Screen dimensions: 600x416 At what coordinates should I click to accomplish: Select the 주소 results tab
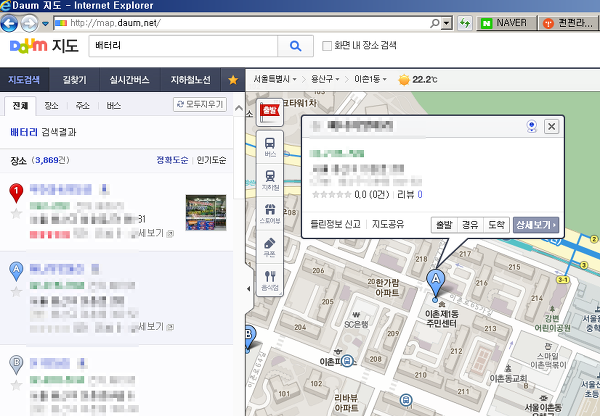tap(83, 106)
